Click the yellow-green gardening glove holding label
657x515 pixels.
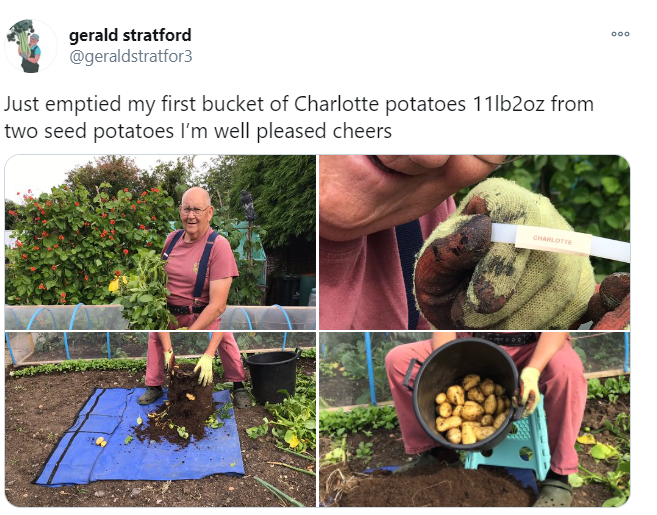(x=503, y=256)
